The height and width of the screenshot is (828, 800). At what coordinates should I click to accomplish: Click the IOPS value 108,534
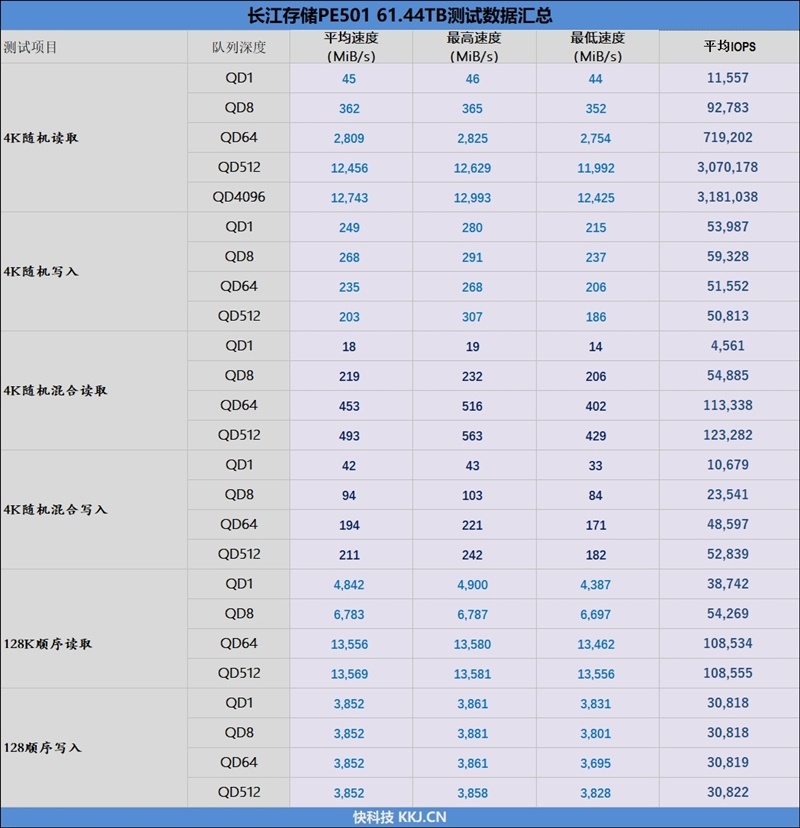coord(728,643)
